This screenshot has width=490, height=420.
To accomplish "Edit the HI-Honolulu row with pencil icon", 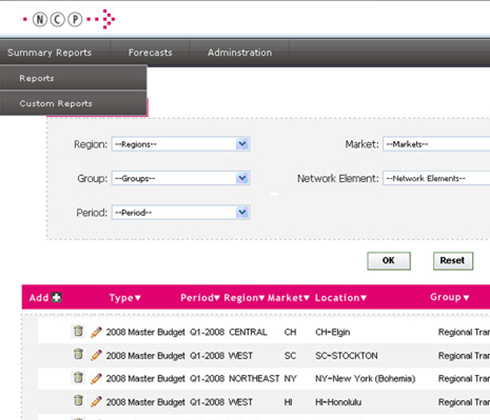I will pyautogui.click(x=96, y=402).
